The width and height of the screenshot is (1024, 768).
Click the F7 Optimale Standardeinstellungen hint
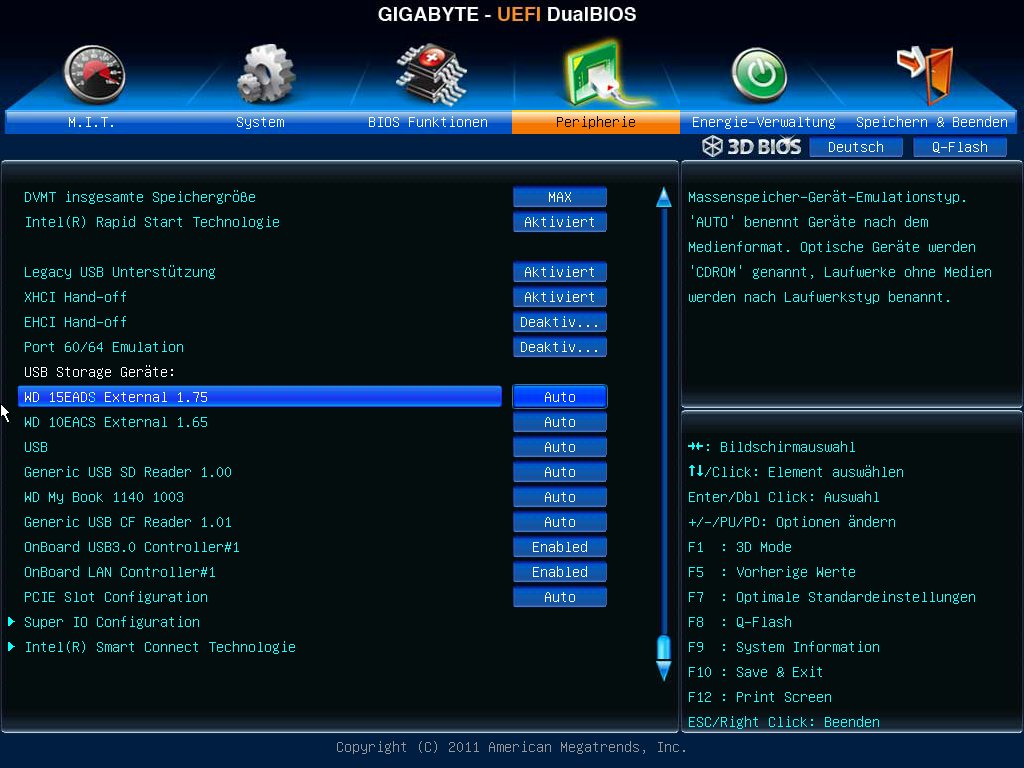(832, 597)
